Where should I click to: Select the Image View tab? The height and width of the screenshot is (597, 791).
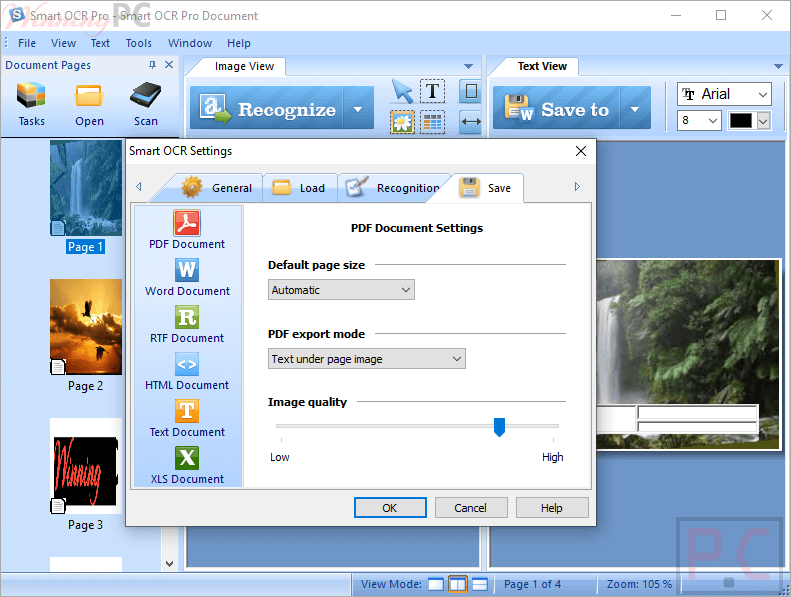click(x=244, y=66)
